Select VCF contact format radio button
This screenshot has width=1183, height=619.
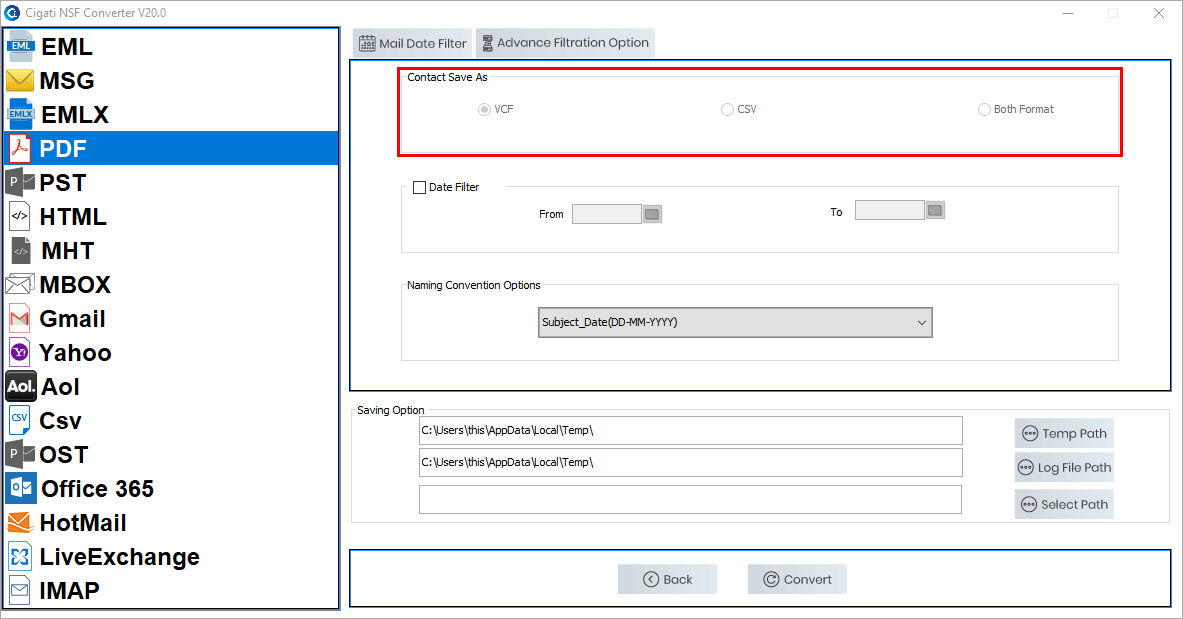pos(484,109)
